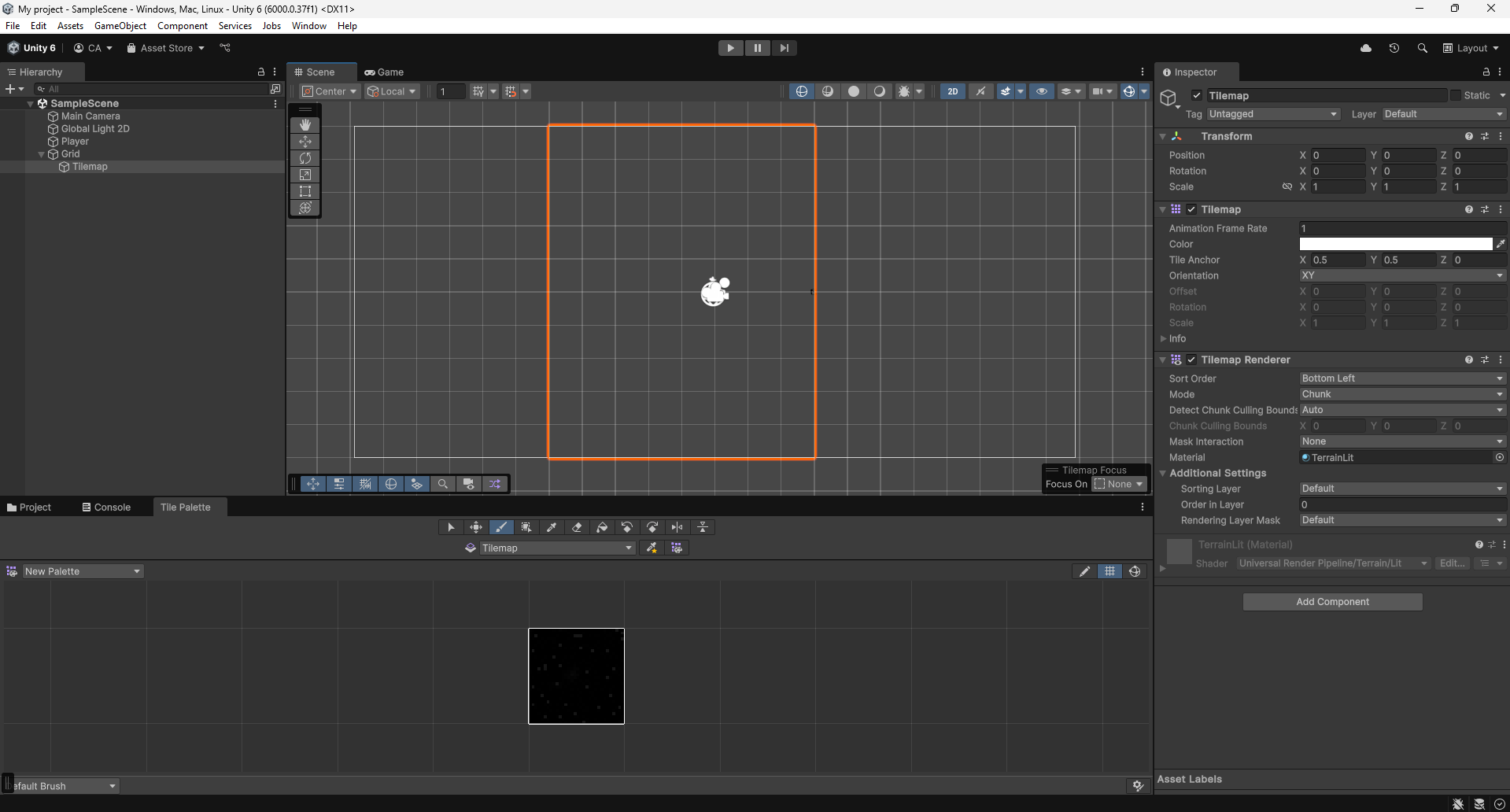Screen dimensions: 1510x812
Task: Enable the Static checkbox
Action: [x=1456, y=95]
